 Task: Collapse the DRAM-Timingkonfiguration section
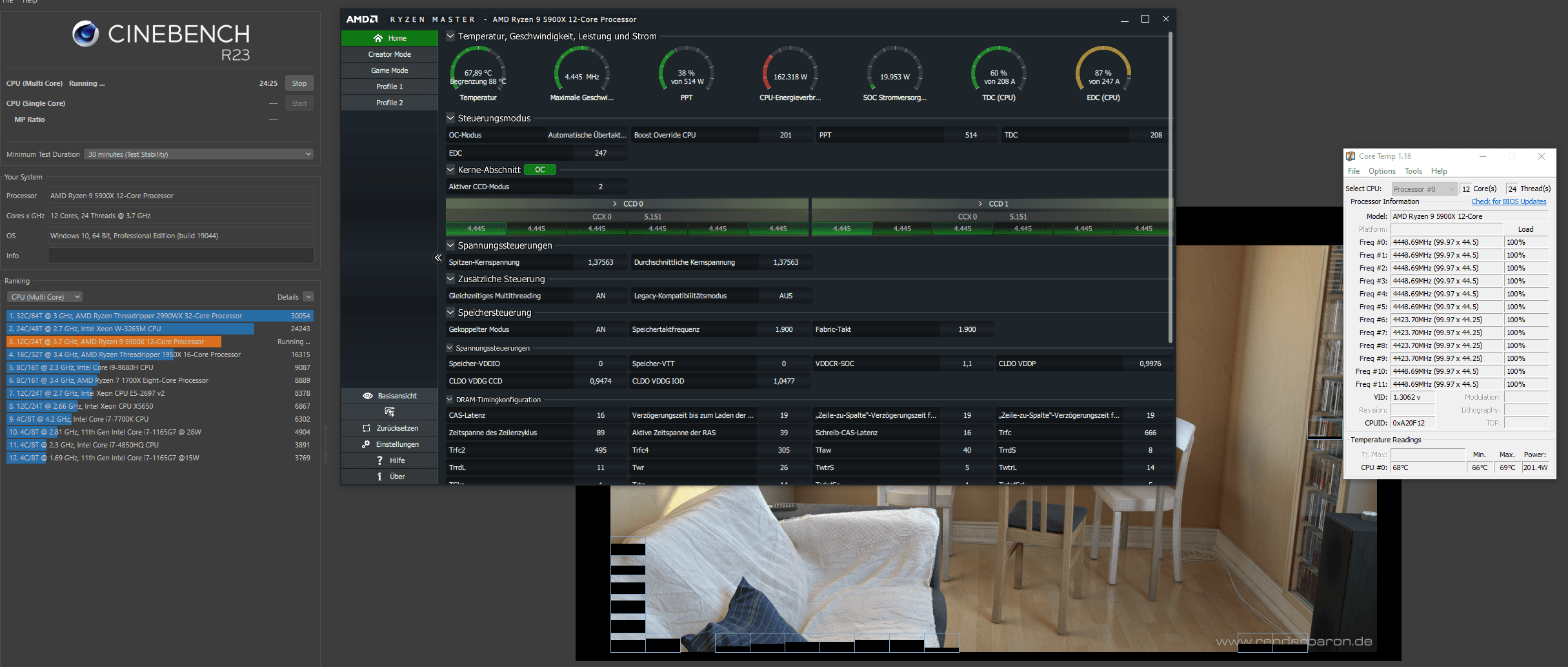tap(450, 400)
